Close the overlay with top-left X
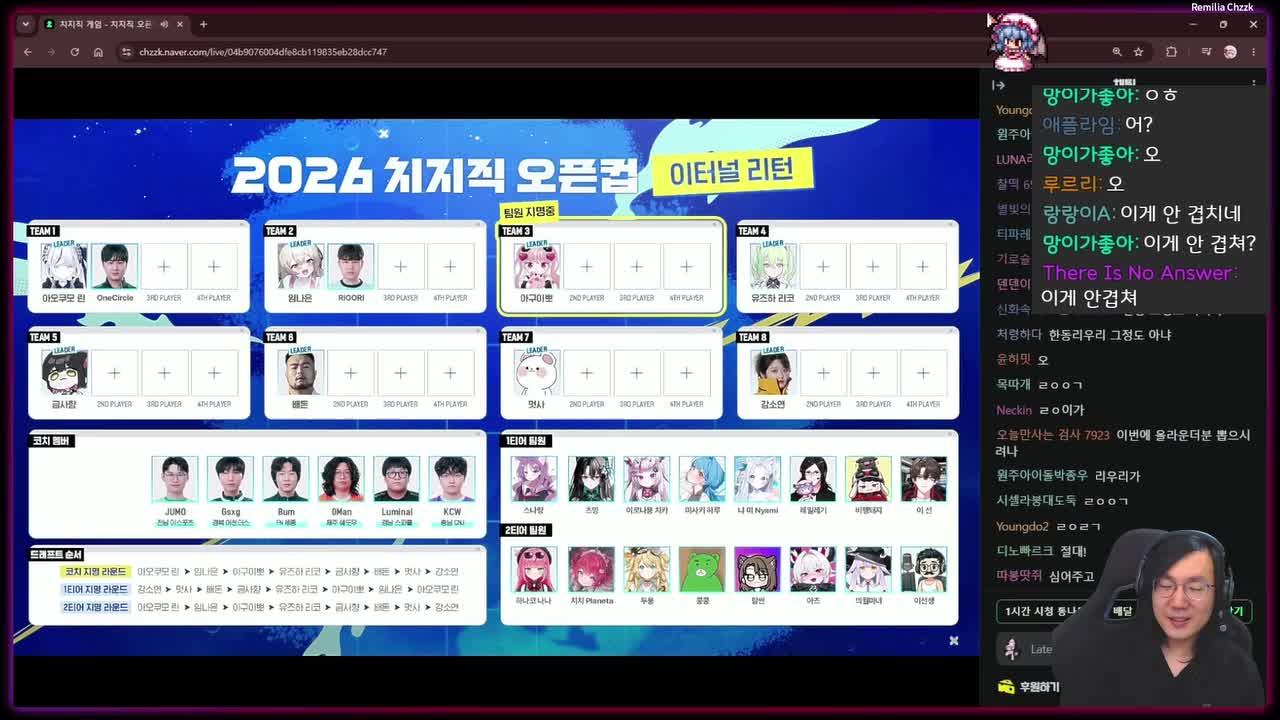Image resolution: width=1280 pixels, height=720 pixels. [383, 133]
